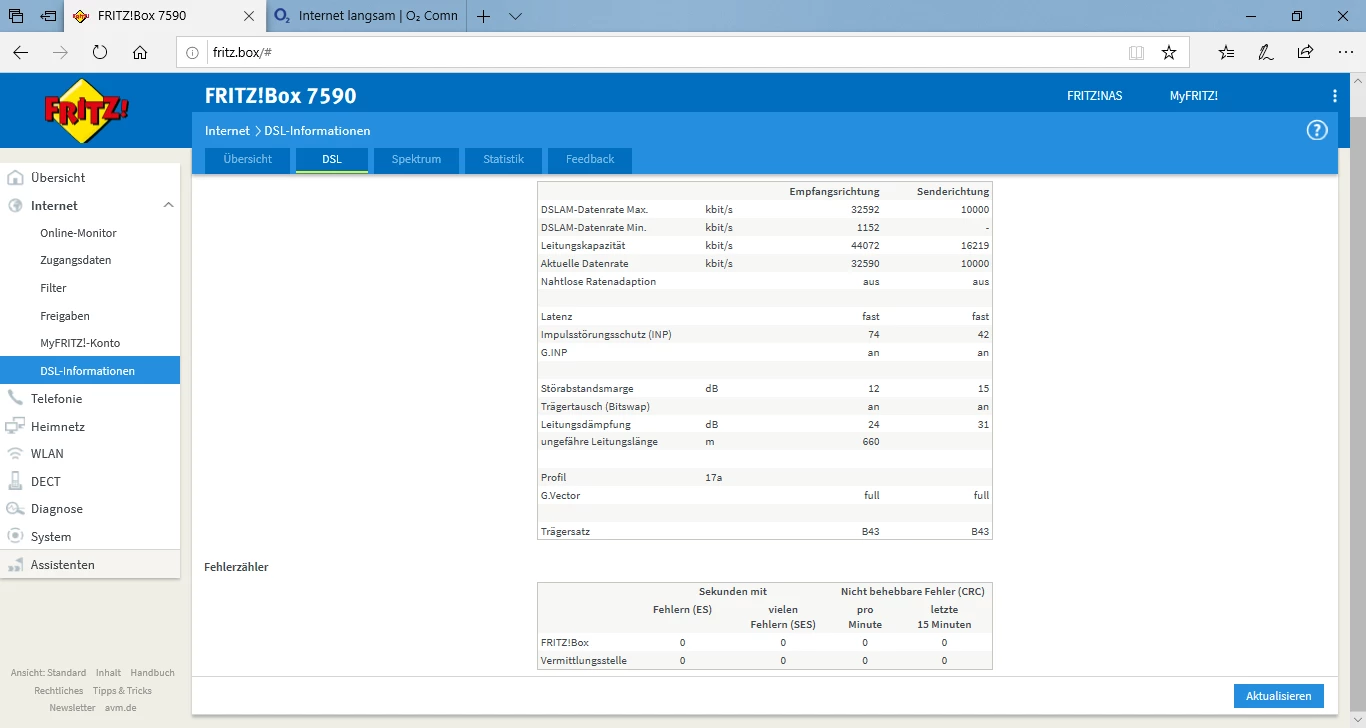Open the three-dot FRITZ!Box menu
Image resolution: width=1366 pixels, height=728 pixels.
click(1334, 96)
